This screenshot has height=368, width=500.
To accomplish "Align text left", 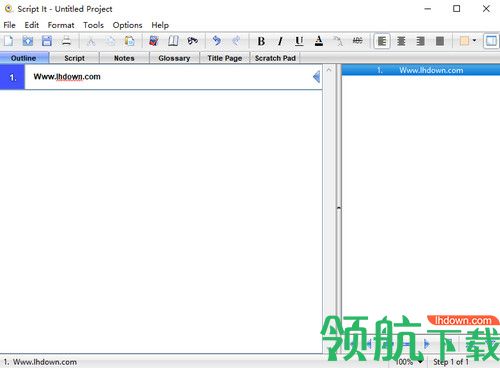I will click(x=382, y=41).
